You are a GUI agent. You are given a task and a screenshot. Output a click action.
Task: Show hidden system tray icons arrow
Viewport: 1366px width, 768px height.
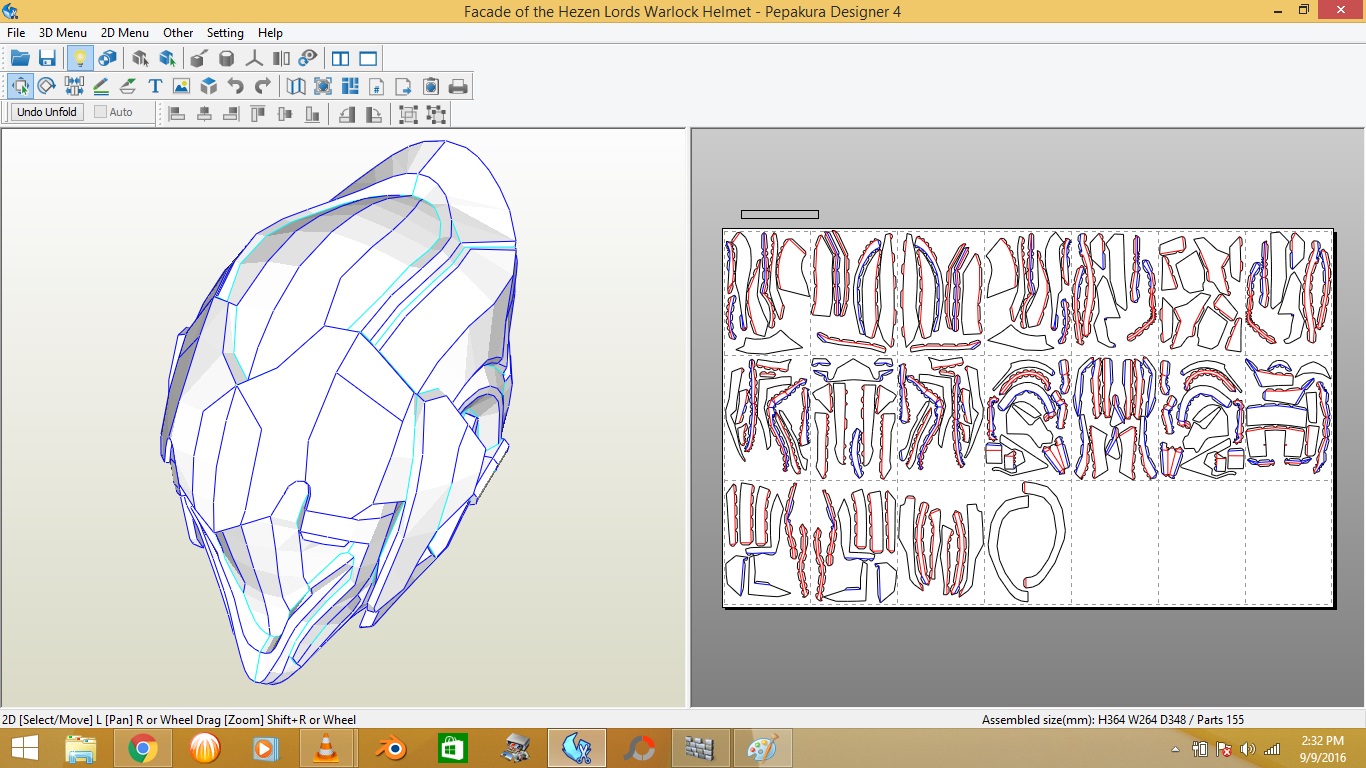point(1175,749)
